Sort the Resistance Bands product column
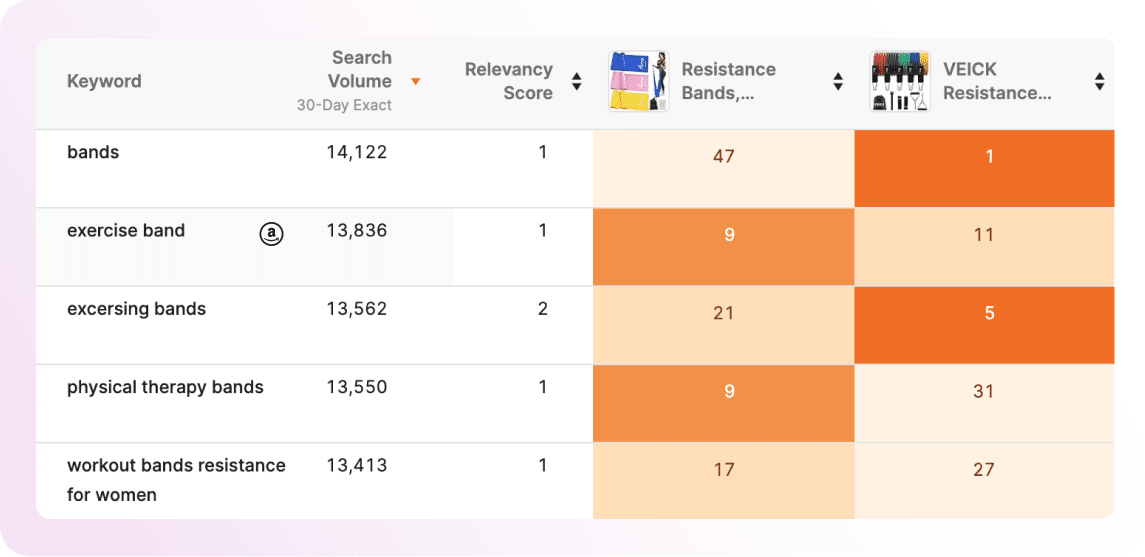Viewport: 1145px width, 557px height. (x=838, y=82)
